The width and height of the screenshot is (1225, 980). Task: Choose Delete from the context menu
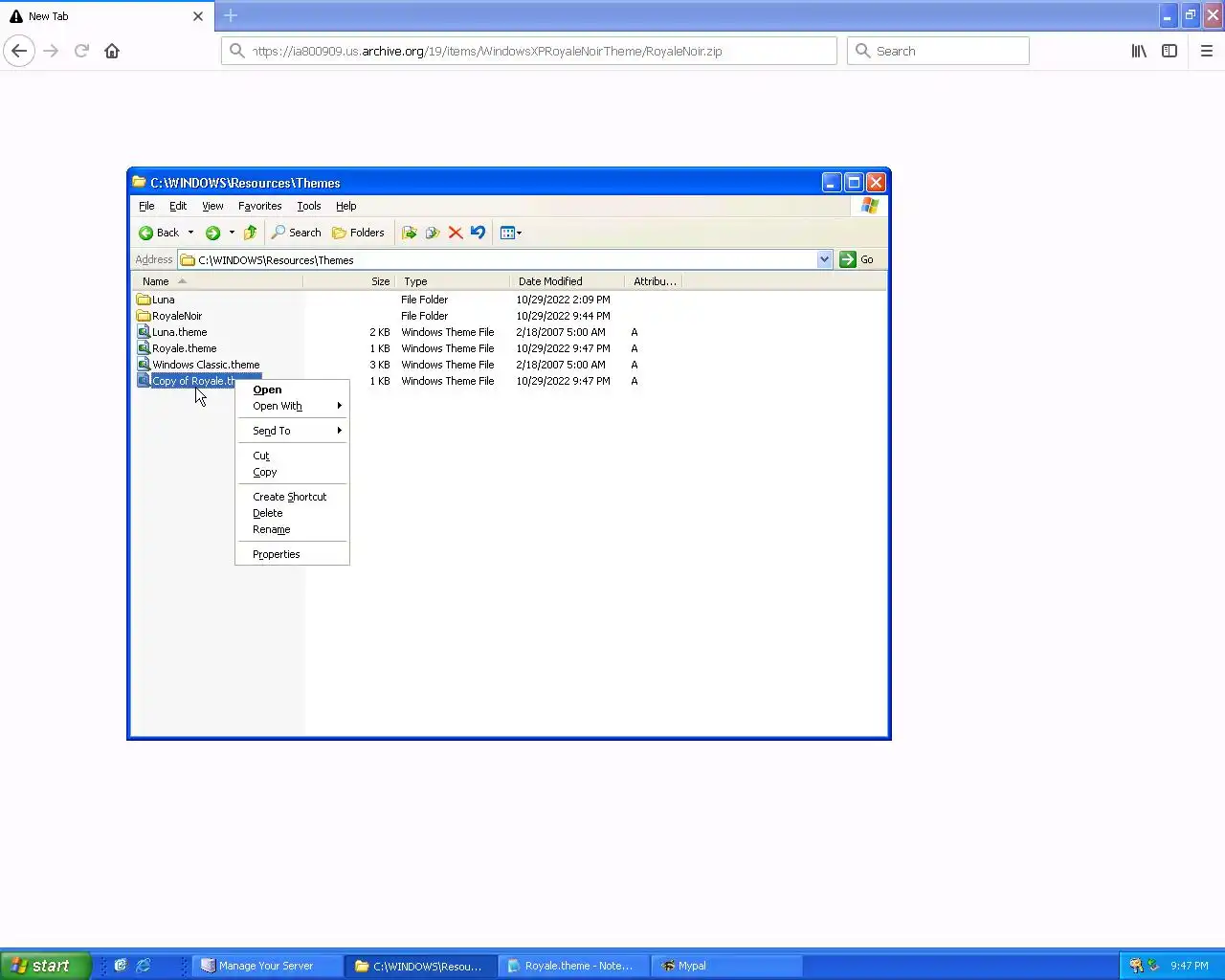tap(292, 513)
